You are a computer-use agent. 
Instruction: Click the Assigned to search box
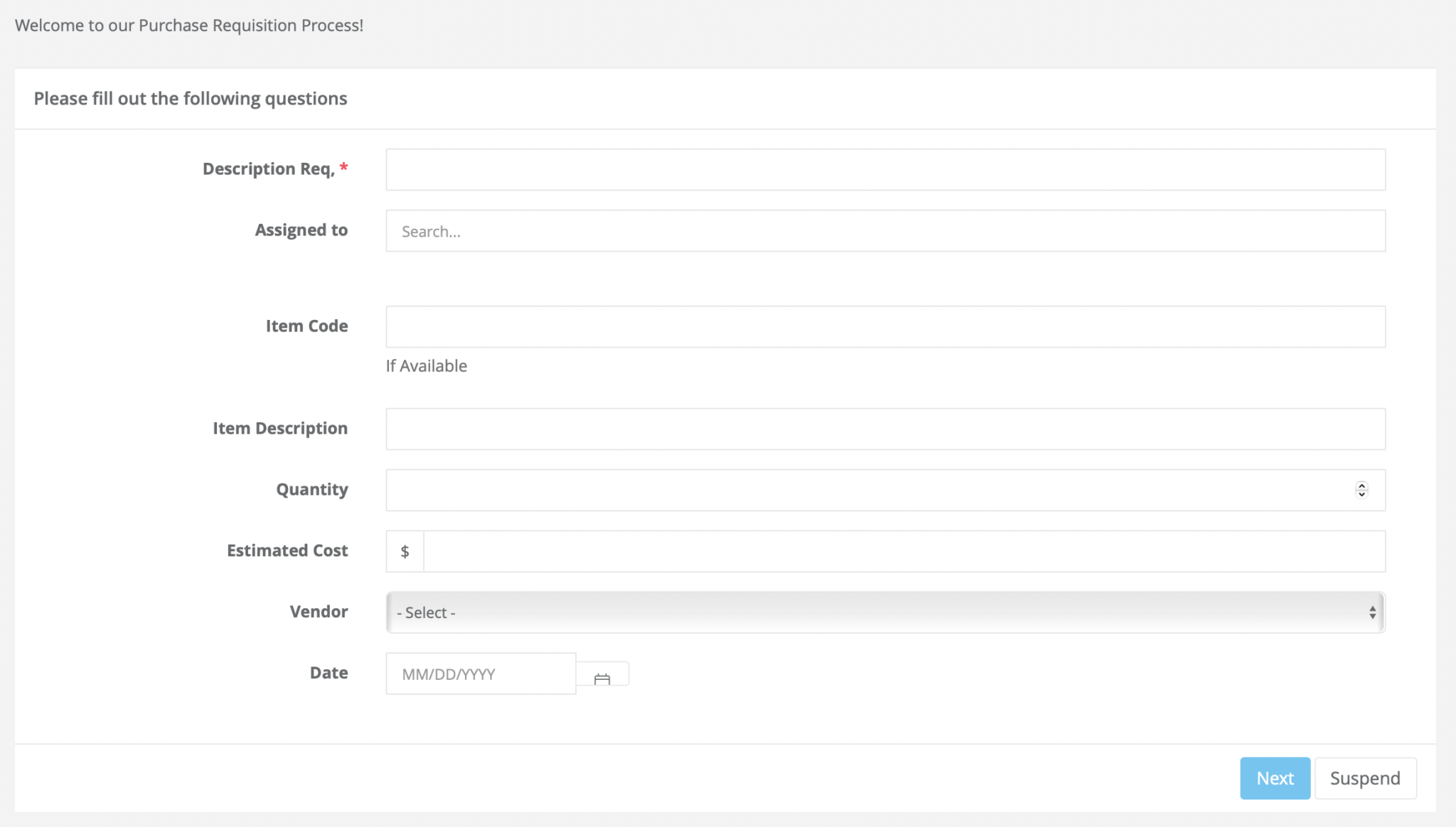coord(885,230)
